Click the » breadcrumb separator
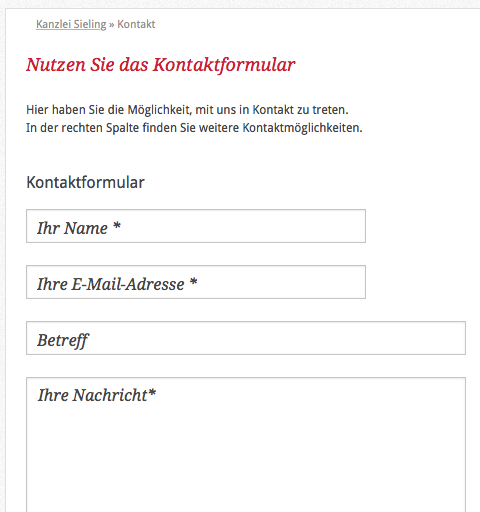 point(112,25)
